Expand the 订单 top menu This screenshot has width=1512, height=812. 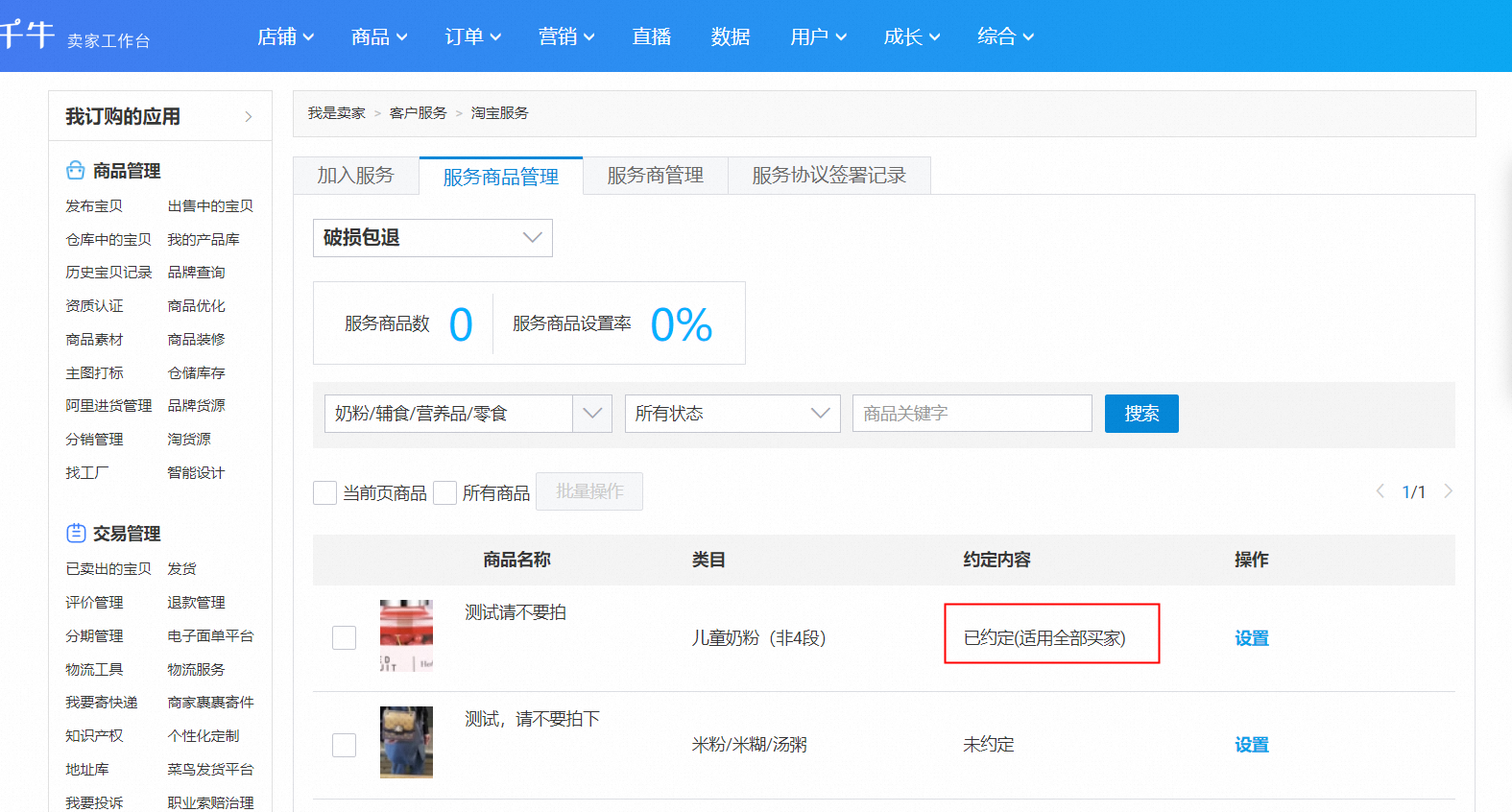(473, 36)
